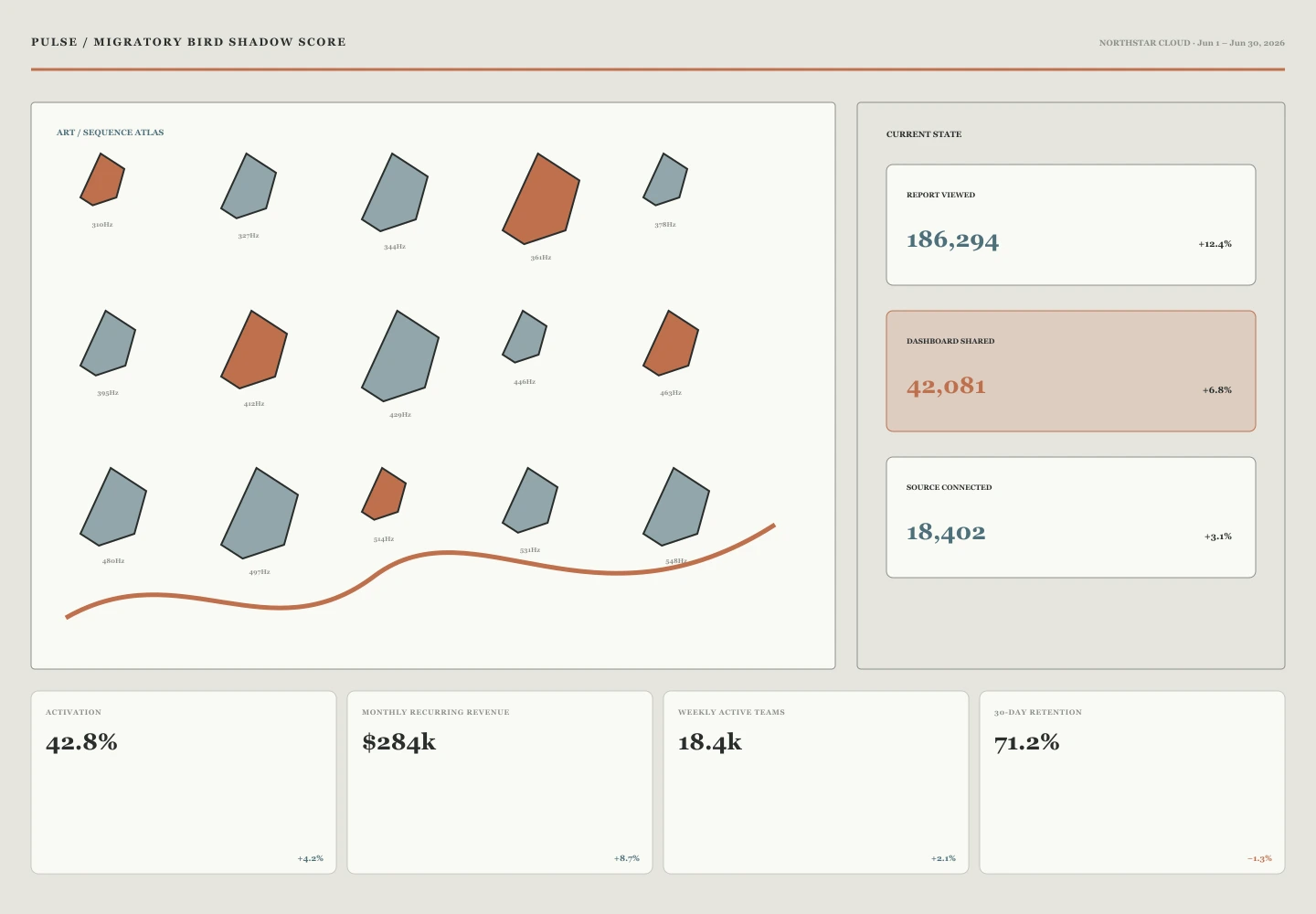
Task: Pick the gray 344Hz polygon shape
Action: pyautogui.click(x=395, y=192)
